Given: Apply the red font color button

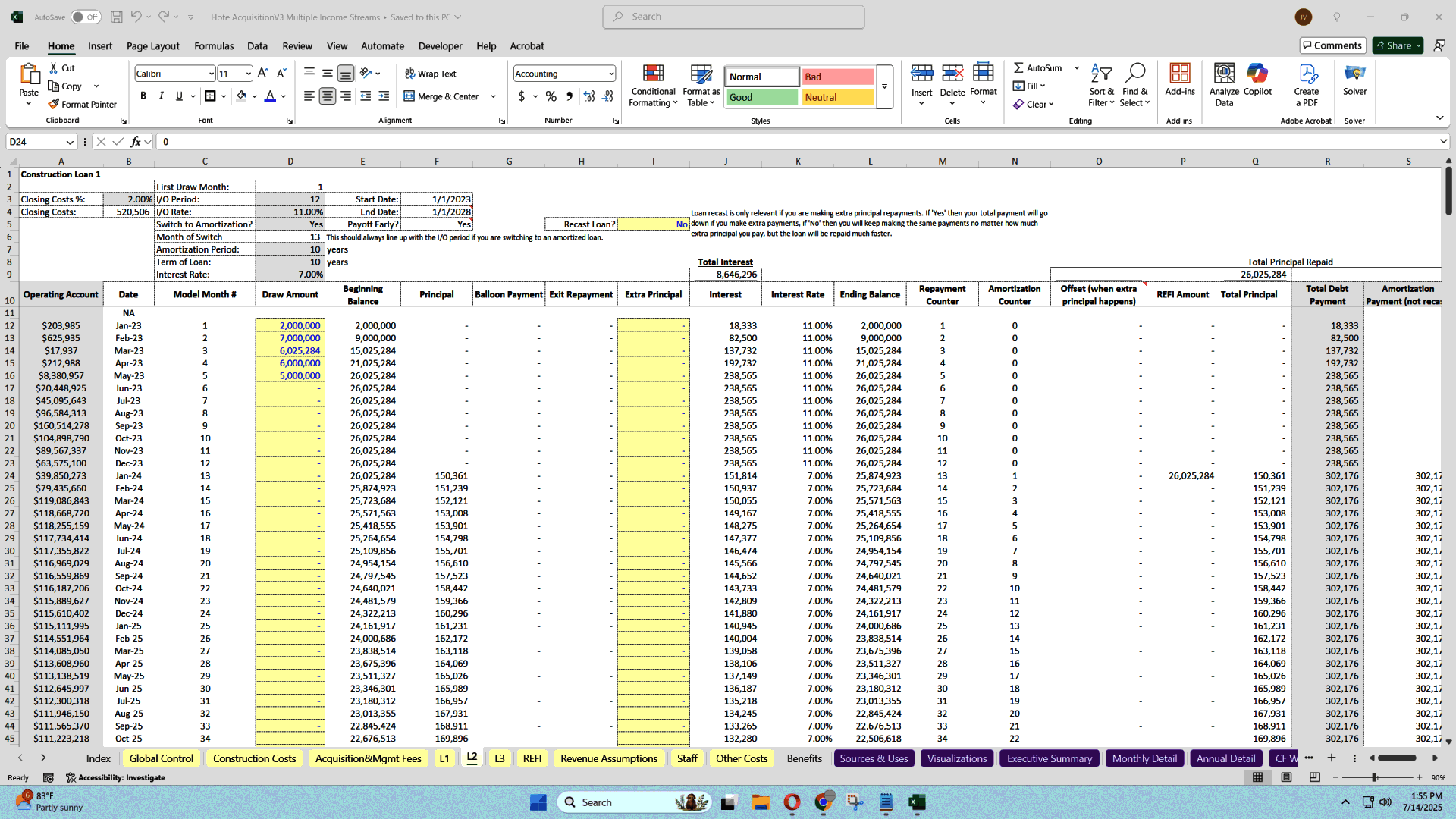Looking at the screenshot, I should click(270, 96).
